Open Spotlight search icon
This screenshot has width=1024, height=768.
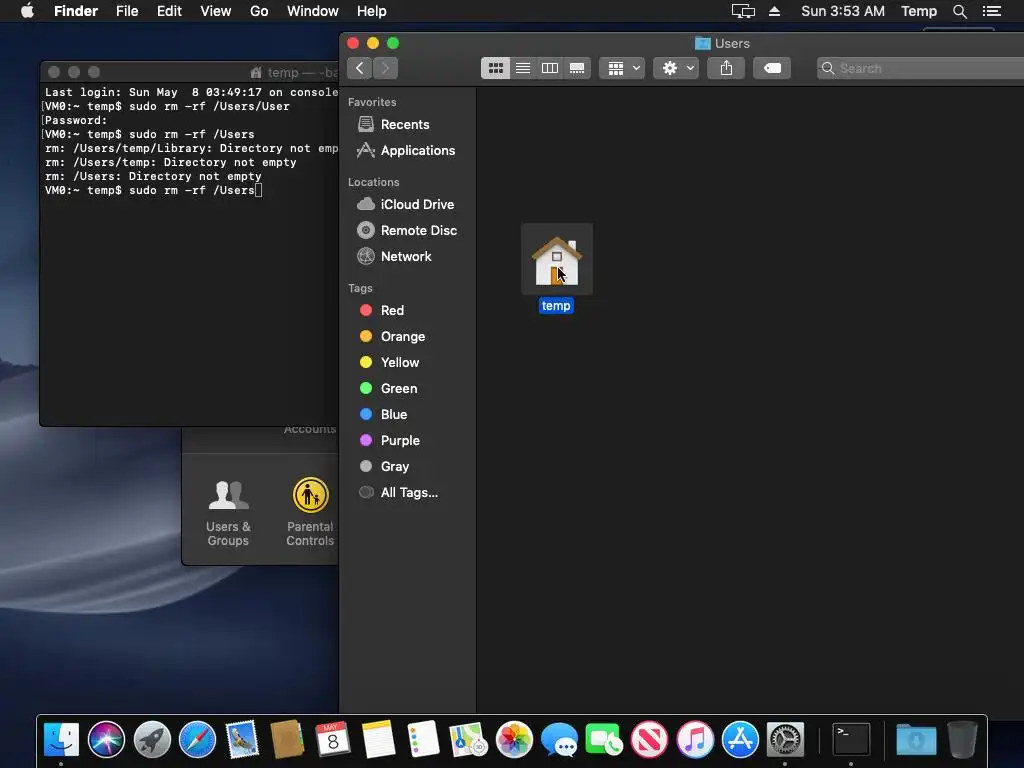(959, 11)
